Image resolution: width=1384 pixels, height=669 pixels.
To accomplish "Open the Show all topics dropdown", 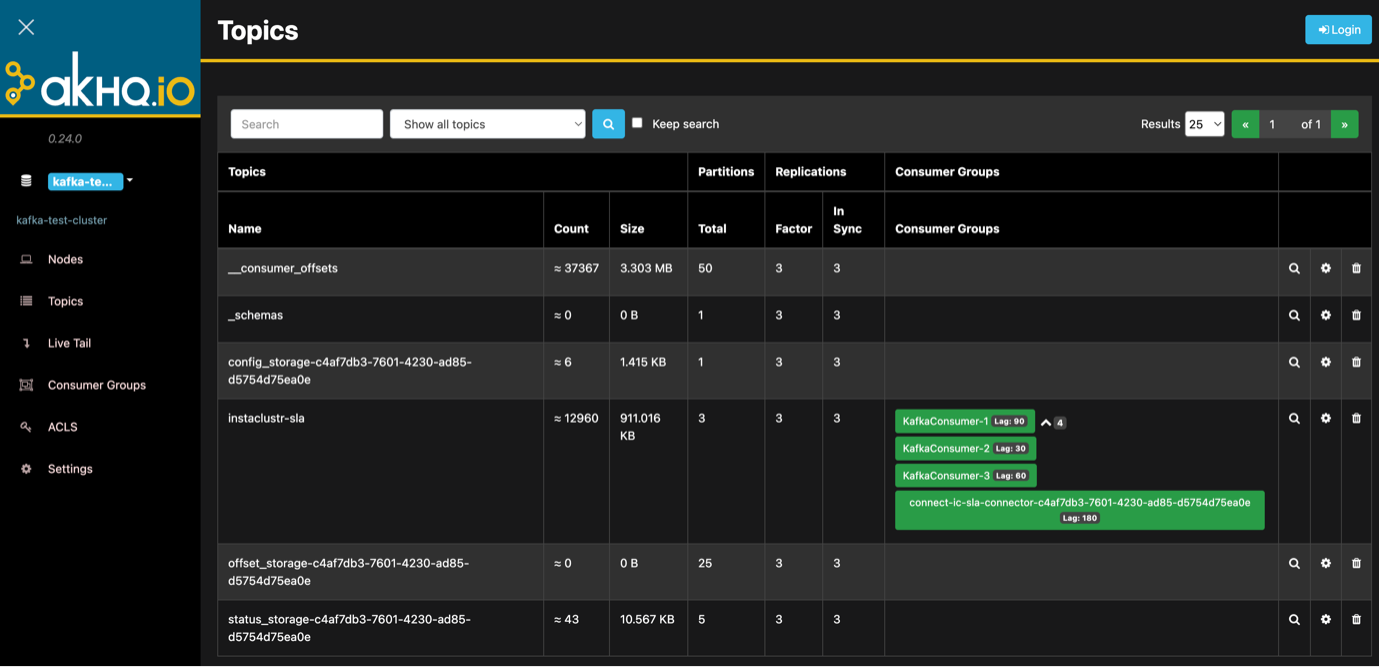I will pyautogui.click(x=487, y=124).
